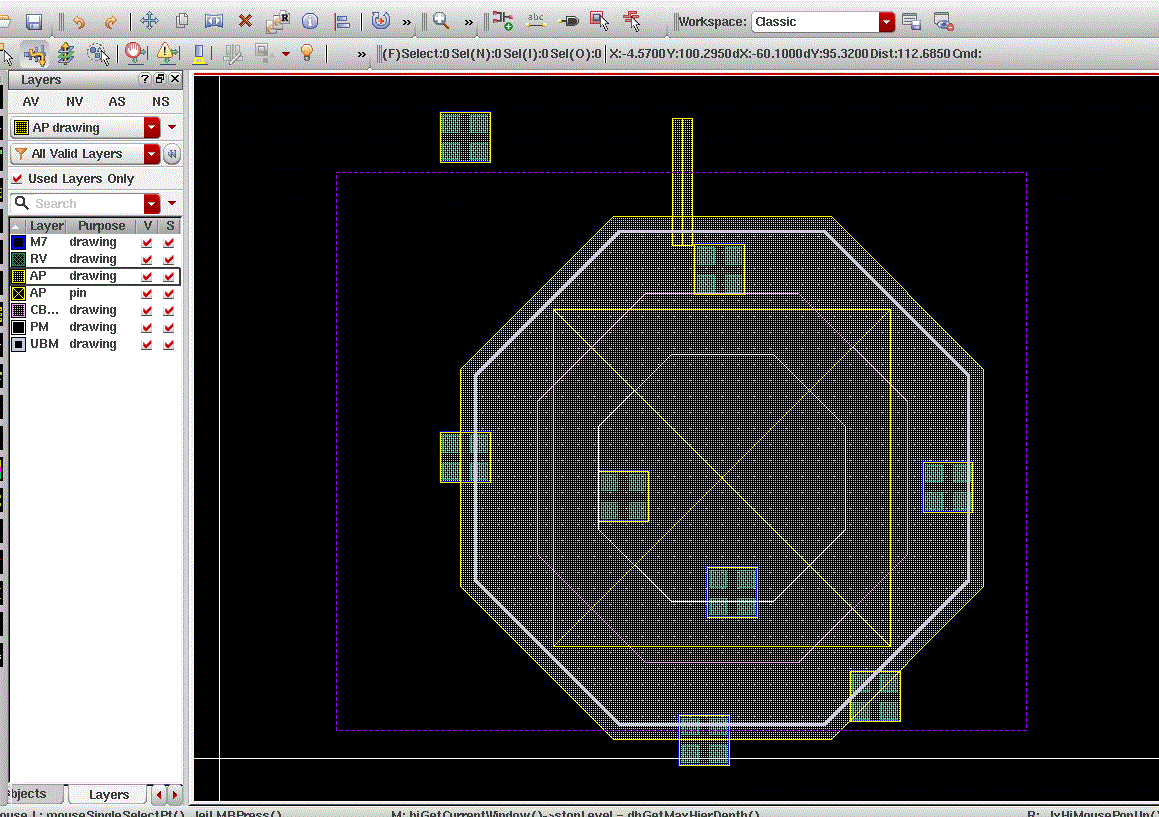Screen dimensions: 1159x817
Task: Click the red rectangle selection-cursor icon
Action: click(599, 21)
